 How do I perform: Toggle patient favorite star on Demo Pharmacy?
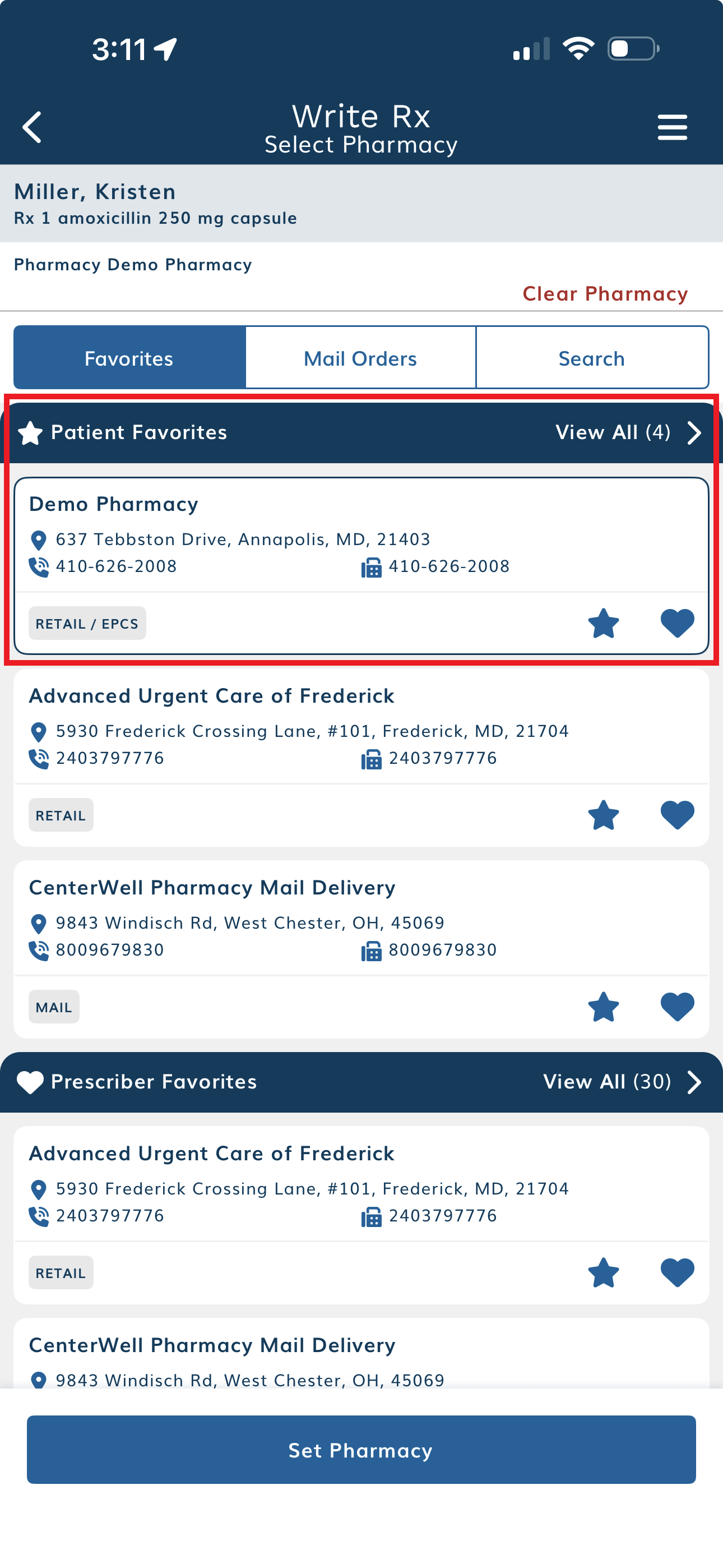tap(603, 623)
